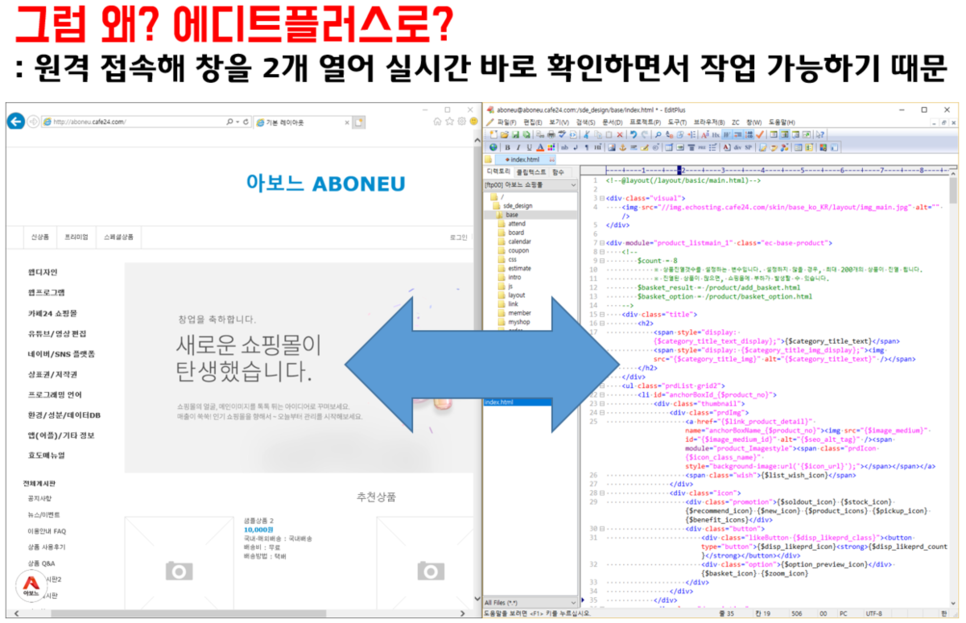
Task: Click the browser Forward arrow button
Action: 33,121
